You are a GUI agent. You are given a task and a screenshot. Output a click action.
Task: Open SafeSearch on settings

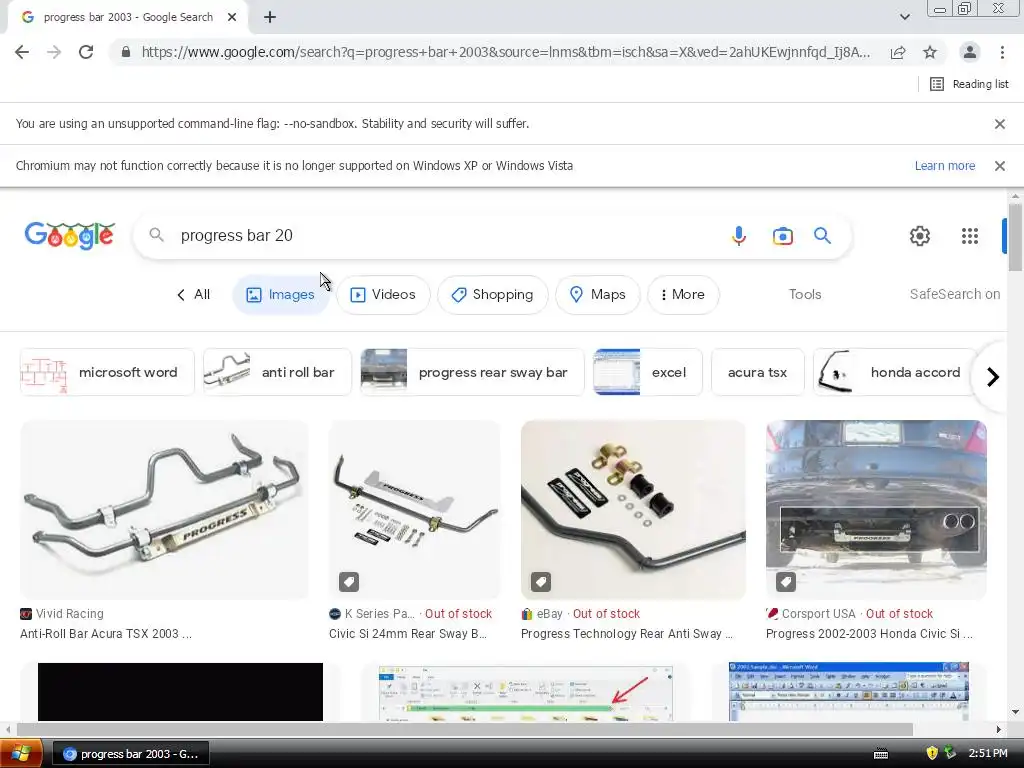[955, 295]
